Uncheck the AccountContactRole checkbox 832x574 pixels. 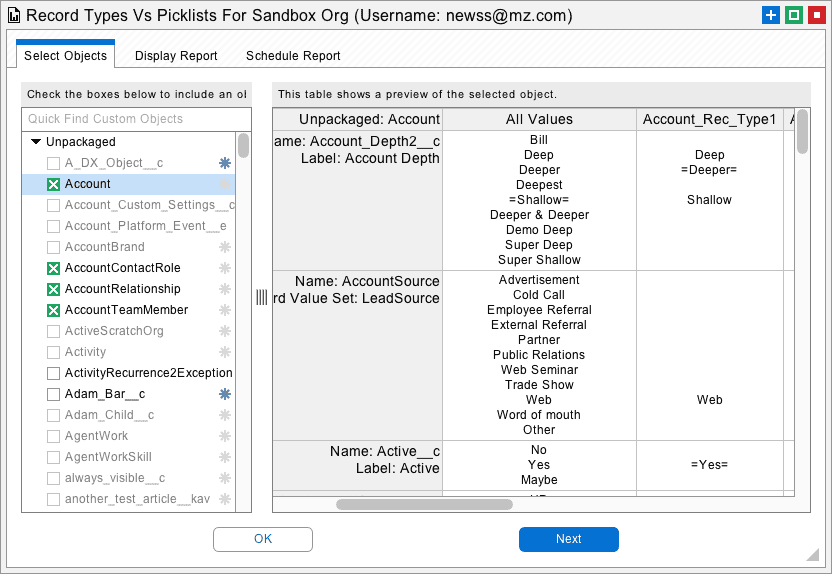click(53, 268)
